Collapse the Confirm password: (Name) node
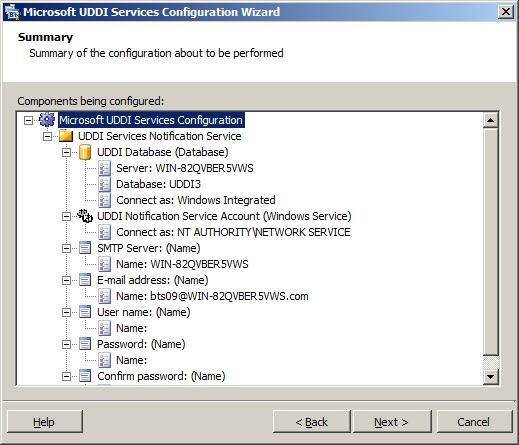The width and height of the screenshot is (519, 445). [66, 376]
